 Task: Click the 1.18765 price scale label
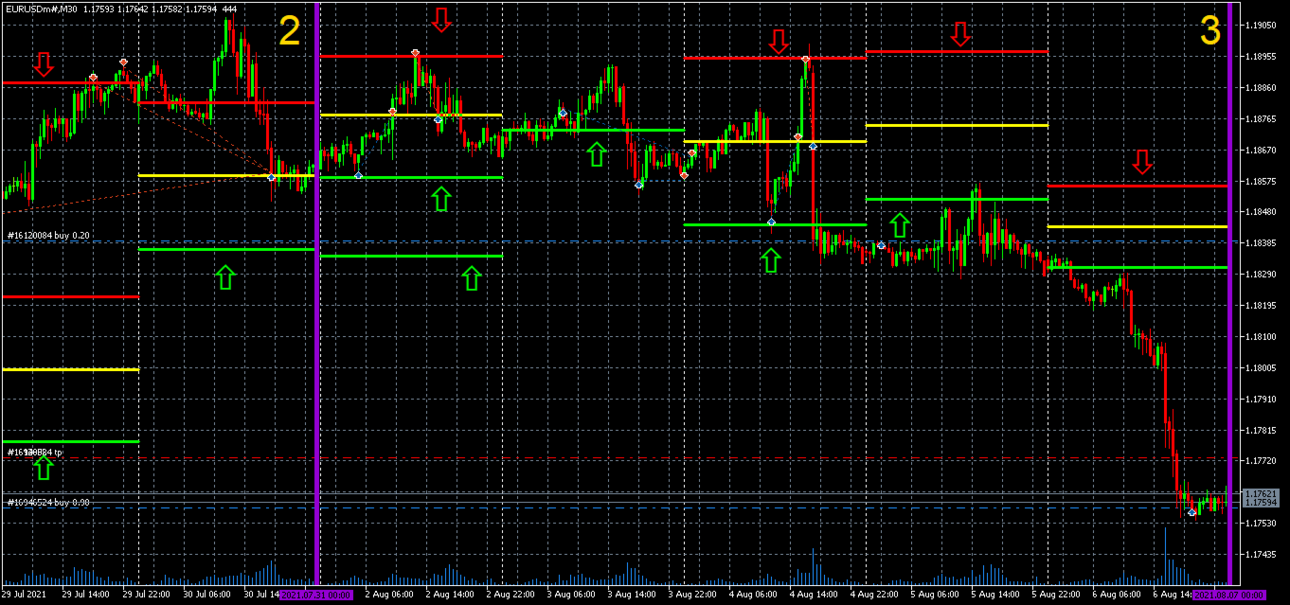click(x=1262, y=119)
